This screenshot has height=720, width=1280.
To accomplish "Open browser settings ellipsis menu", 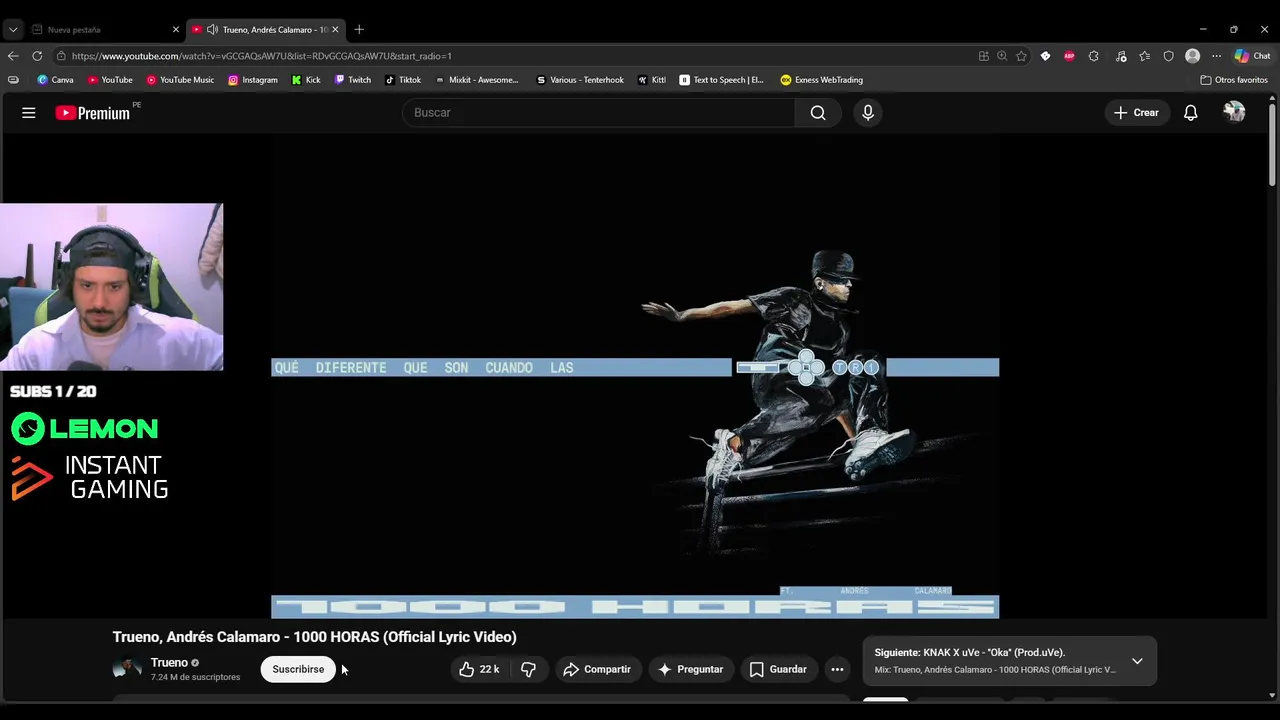I will 1216,56.
